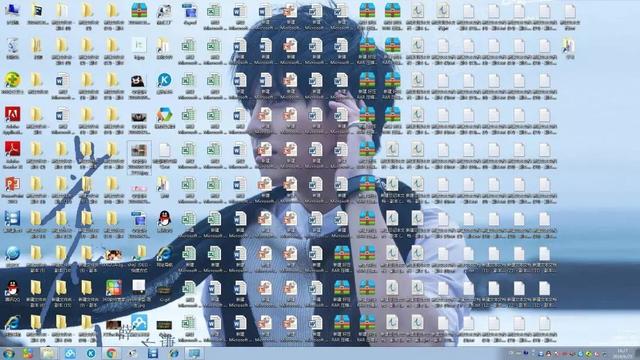Open the blue K music player in taskbar
Viewport: 640px width, 360px height.
pyautogui.click(x=91, y=353)
